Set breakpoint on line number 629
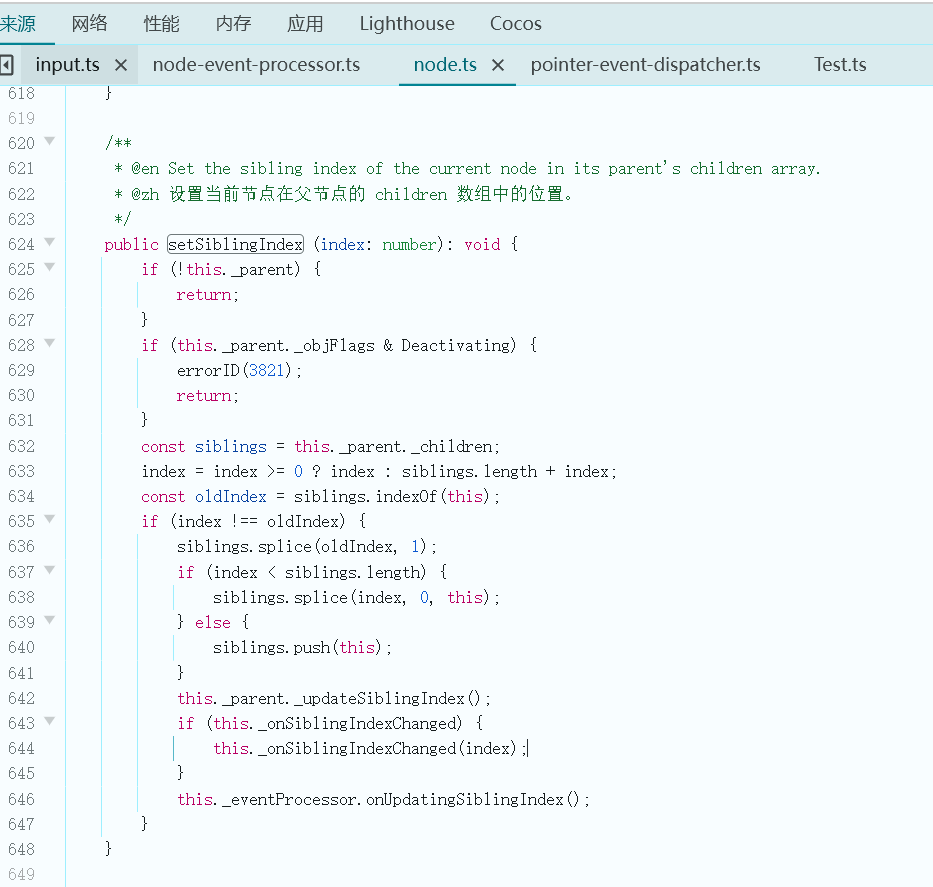Viewport: 933px width, 887px height. (21, 371)
